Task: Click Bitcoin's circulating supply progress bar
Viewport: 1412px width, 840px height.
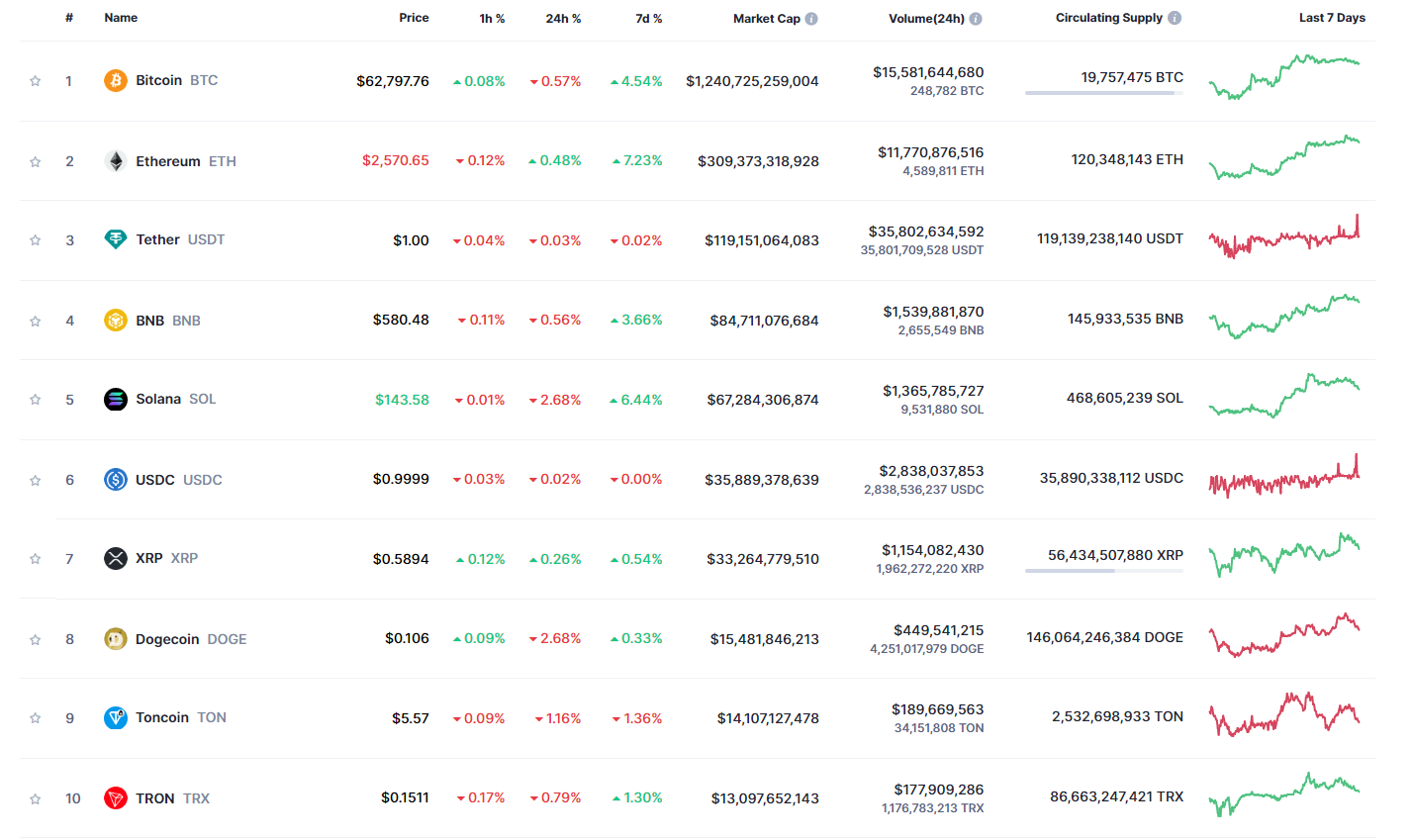Action: click(1104, 93)
